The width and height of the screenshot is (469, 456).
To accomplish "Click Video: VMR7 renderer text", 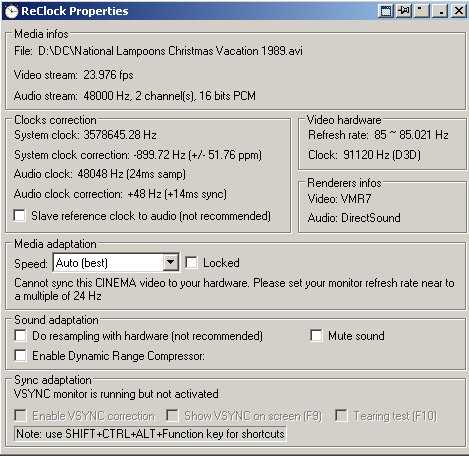I will (x=340, y=199).
